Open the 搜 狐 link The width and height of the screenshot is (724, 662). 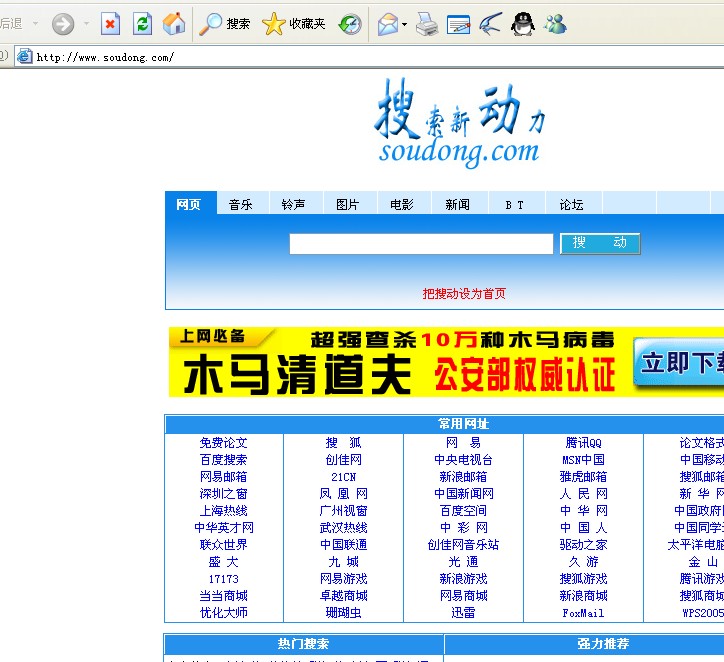pos(344,443)
